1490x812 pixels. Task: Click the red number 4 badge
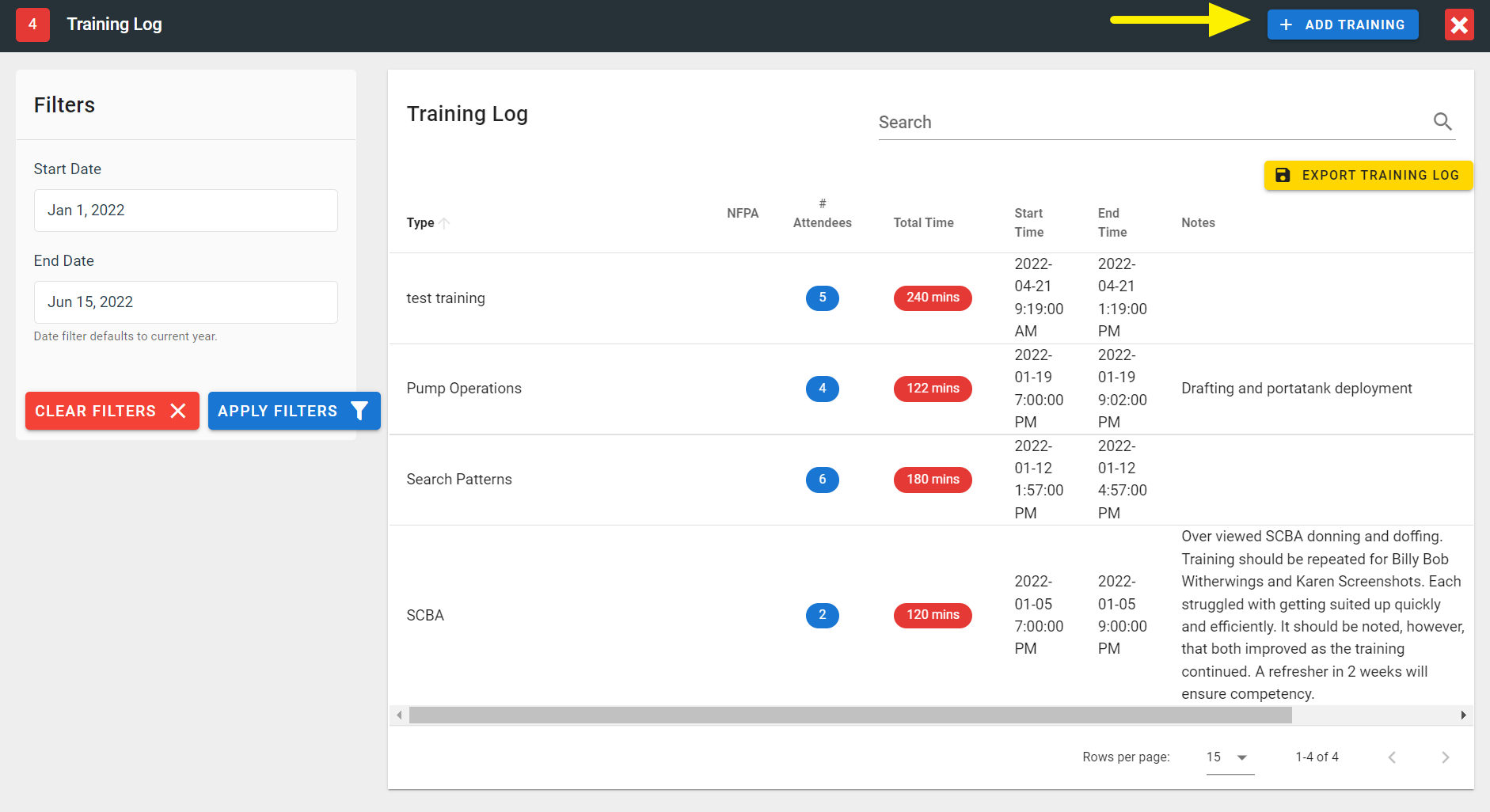click(32, 25)
